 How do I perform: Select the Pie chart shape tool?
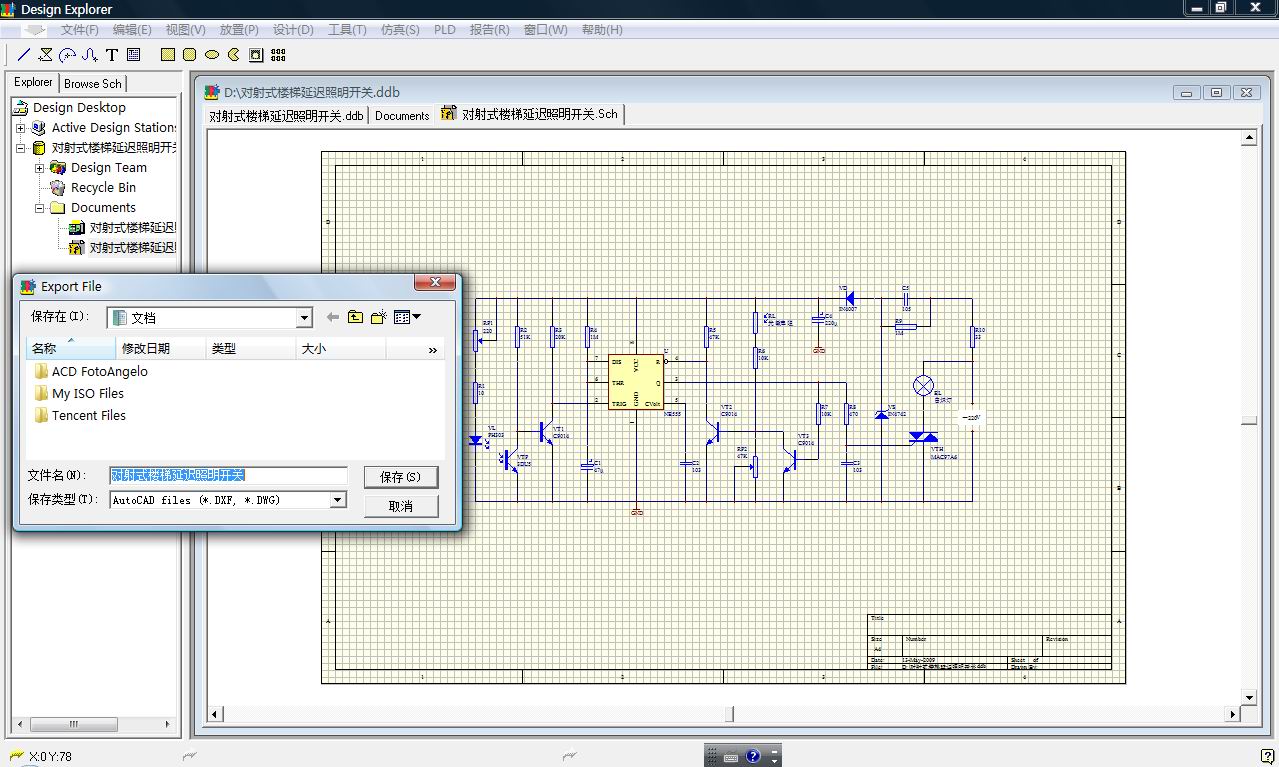(x=234, y=55)
